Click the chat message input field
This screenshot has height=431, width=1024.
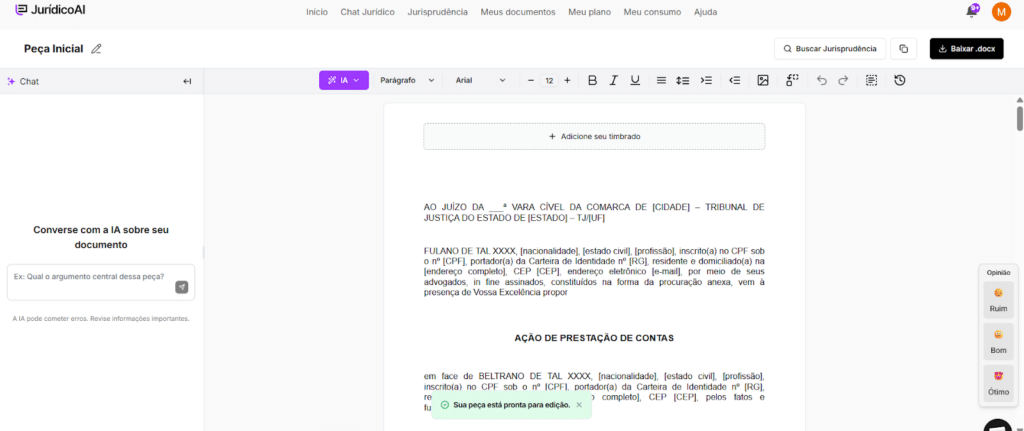point(101,282)
